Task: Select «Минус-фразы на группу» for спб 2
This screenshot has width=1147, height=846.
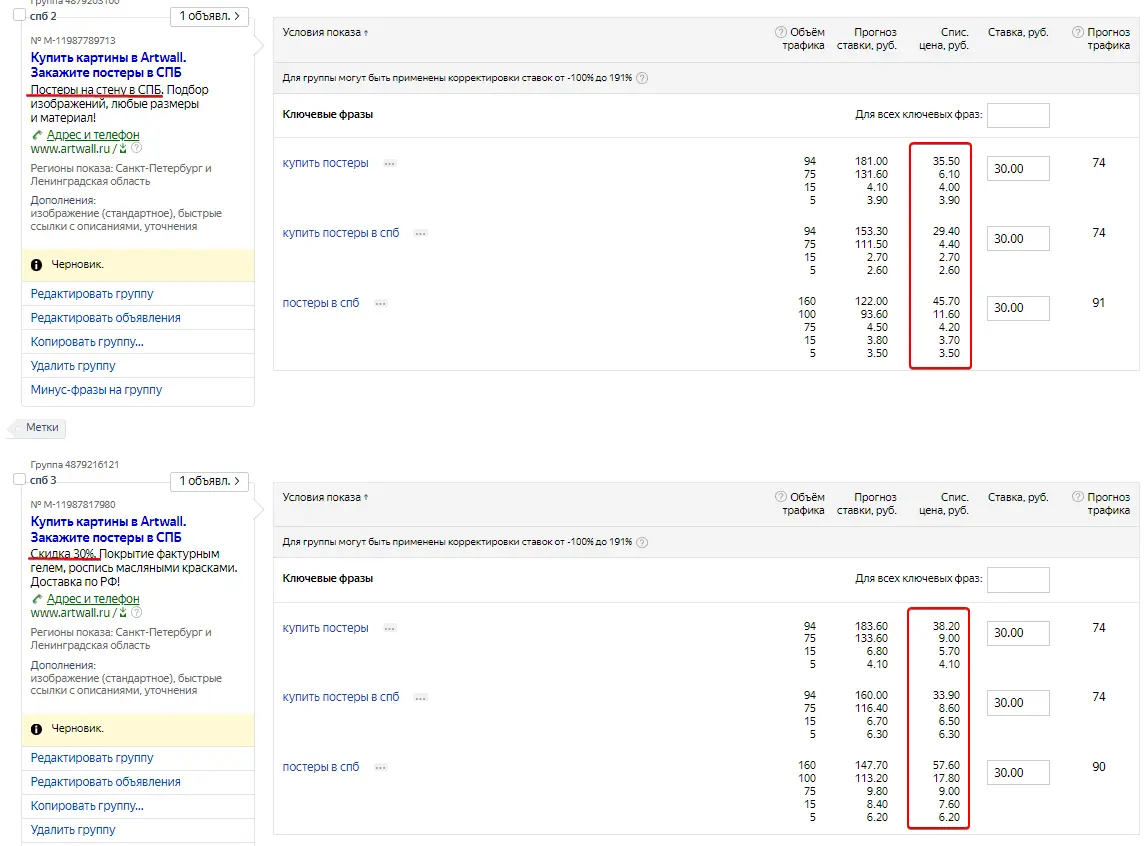Action: click(x=96, y=390)
